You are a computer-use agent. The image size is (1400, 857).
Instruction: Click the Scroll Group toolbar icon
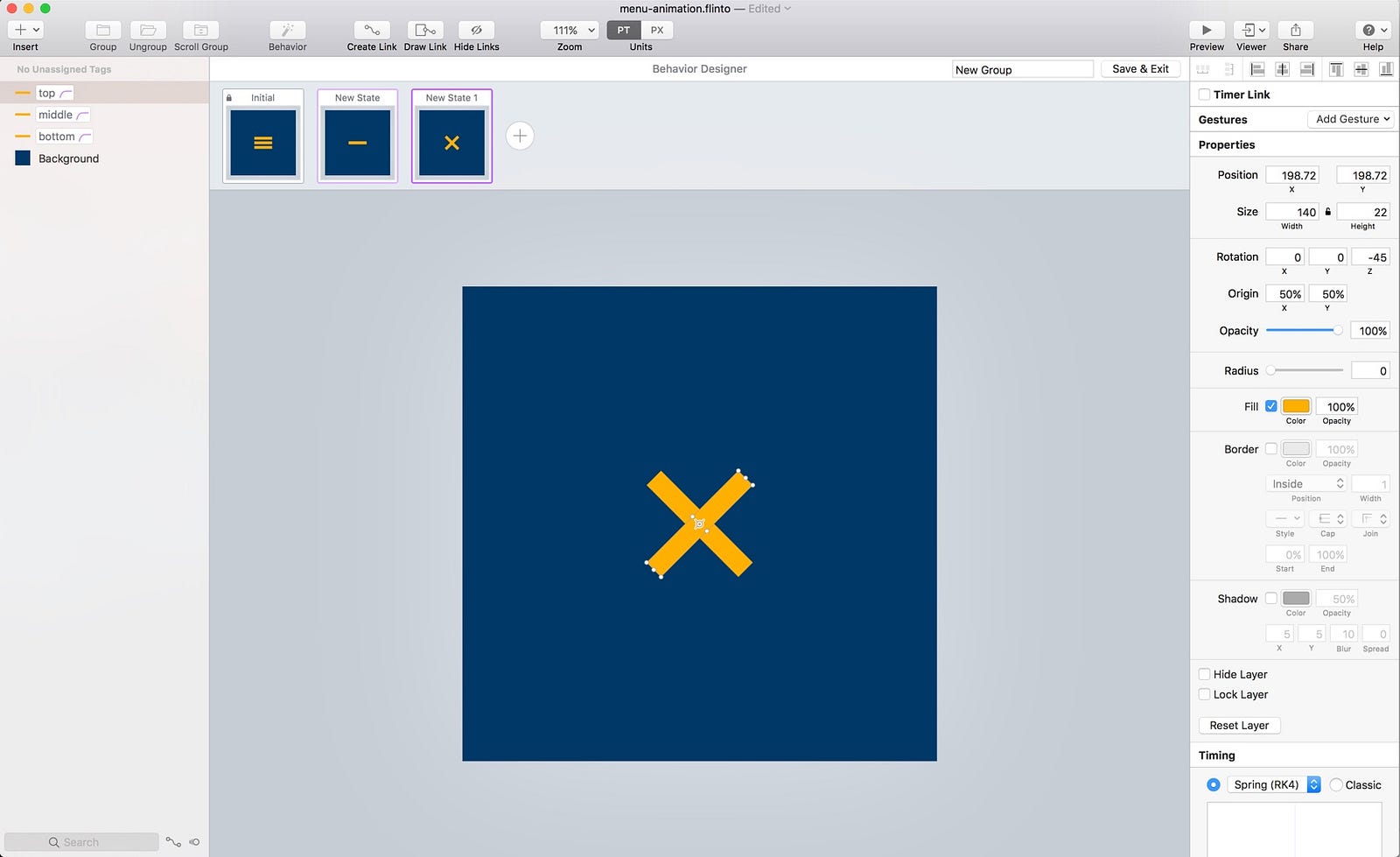201,30
